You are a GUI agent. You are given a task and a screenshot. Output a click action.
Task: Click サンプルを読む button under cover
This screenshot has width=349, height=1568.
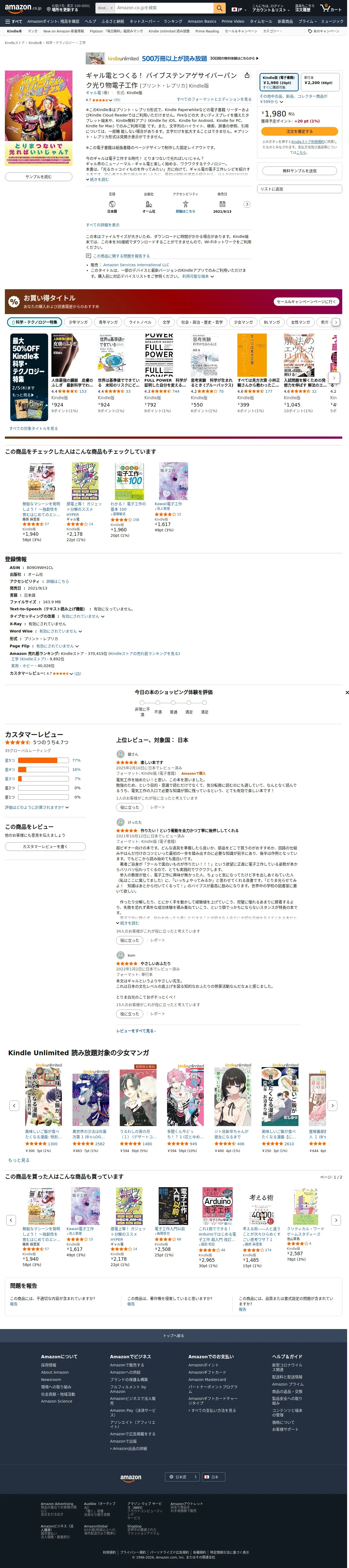(x=38, y=177)
